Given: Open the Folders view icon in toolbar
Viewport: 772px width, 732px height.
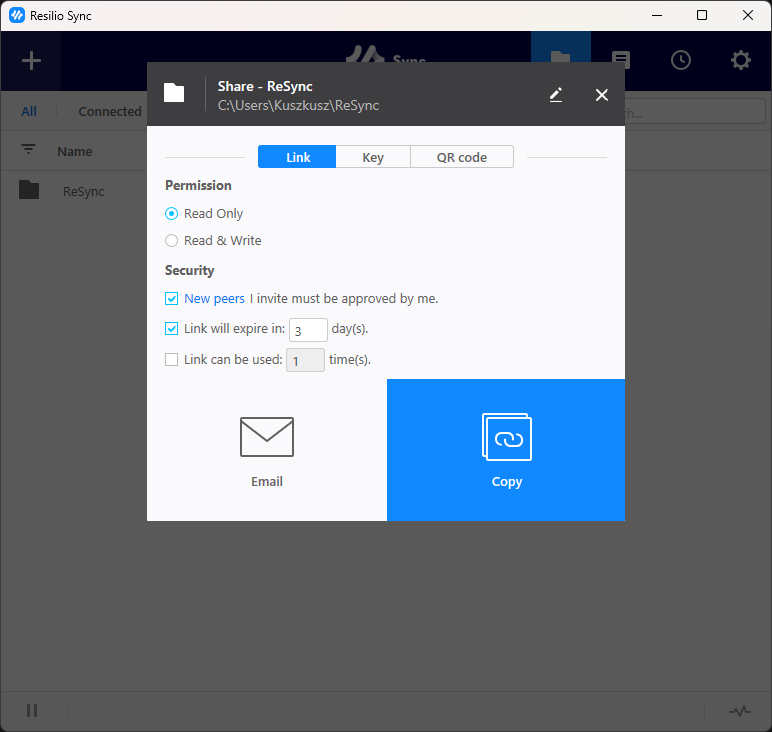Looking at the screenshot, I should 560,56.
